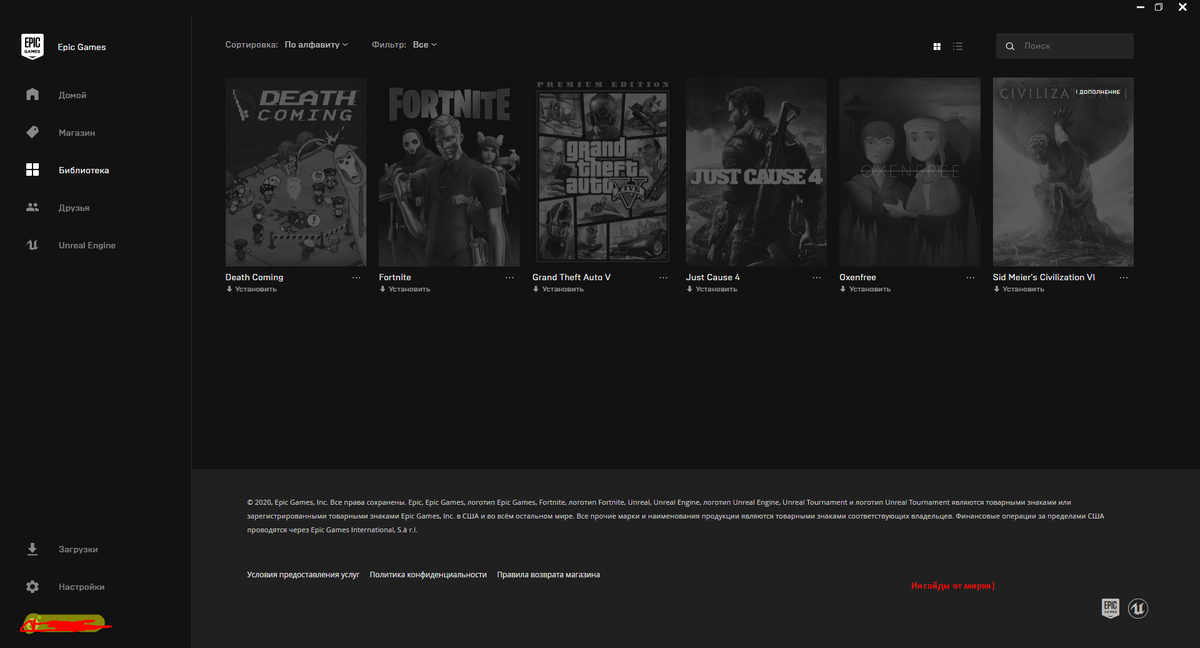1200x648 pixels.
Task: Click the Sid Meier's Civilization VI title
Action: coord(1044,277)
